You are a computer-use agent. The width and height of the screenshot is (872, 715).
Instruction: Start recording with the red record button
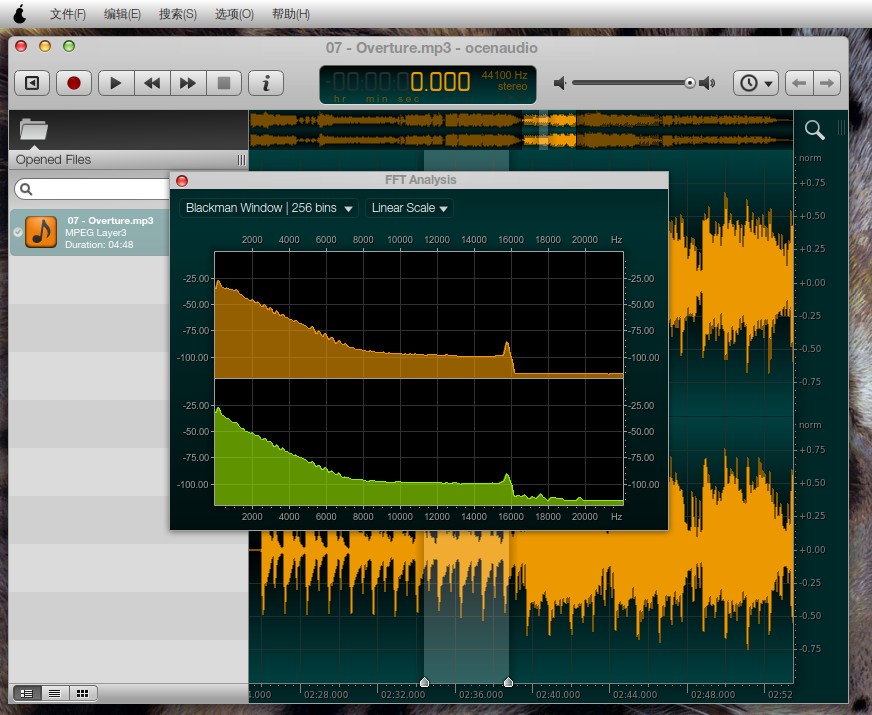point(73,83)
